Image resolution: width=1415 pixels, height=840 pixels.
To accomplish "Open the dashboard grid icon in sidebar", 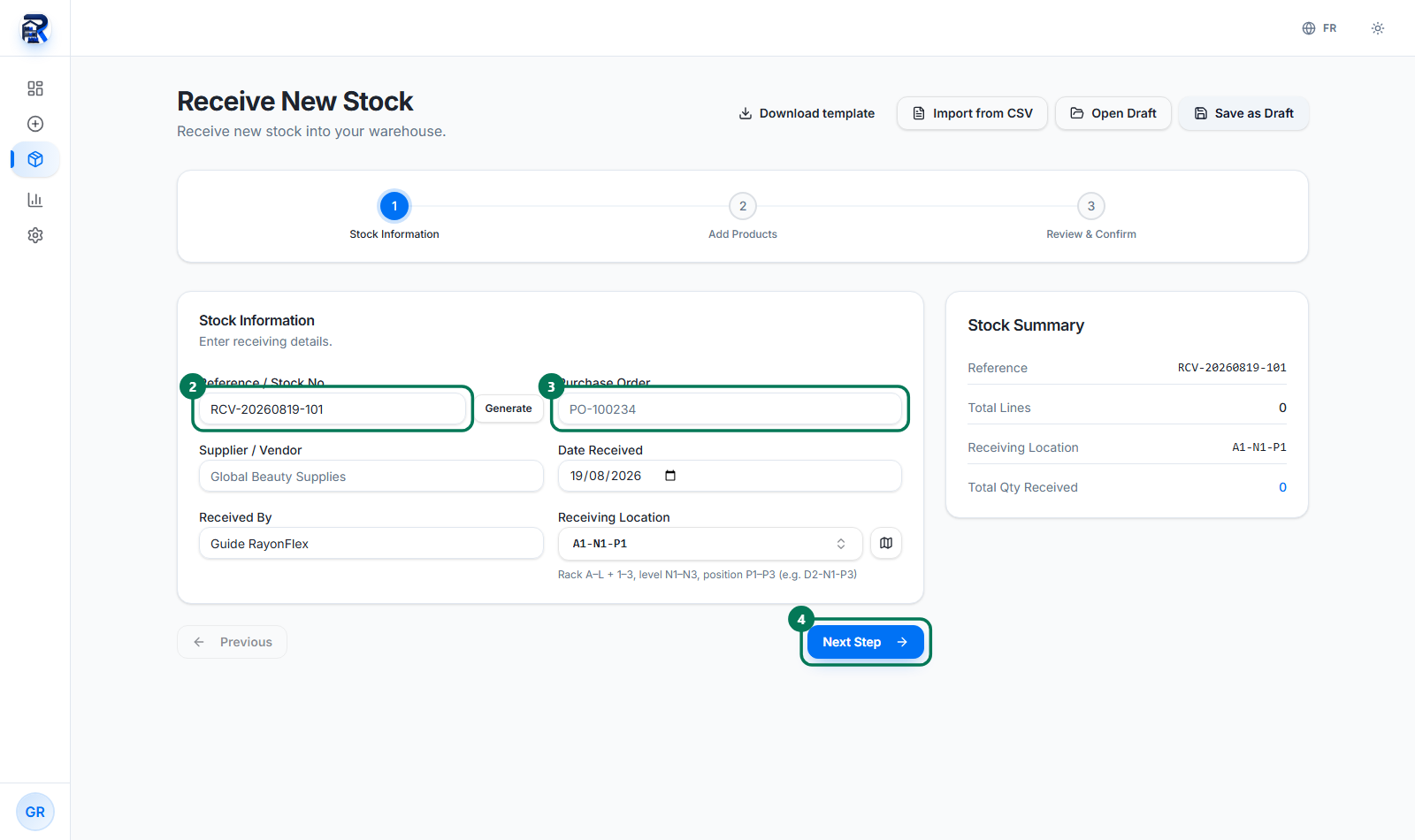I will 35,88.
